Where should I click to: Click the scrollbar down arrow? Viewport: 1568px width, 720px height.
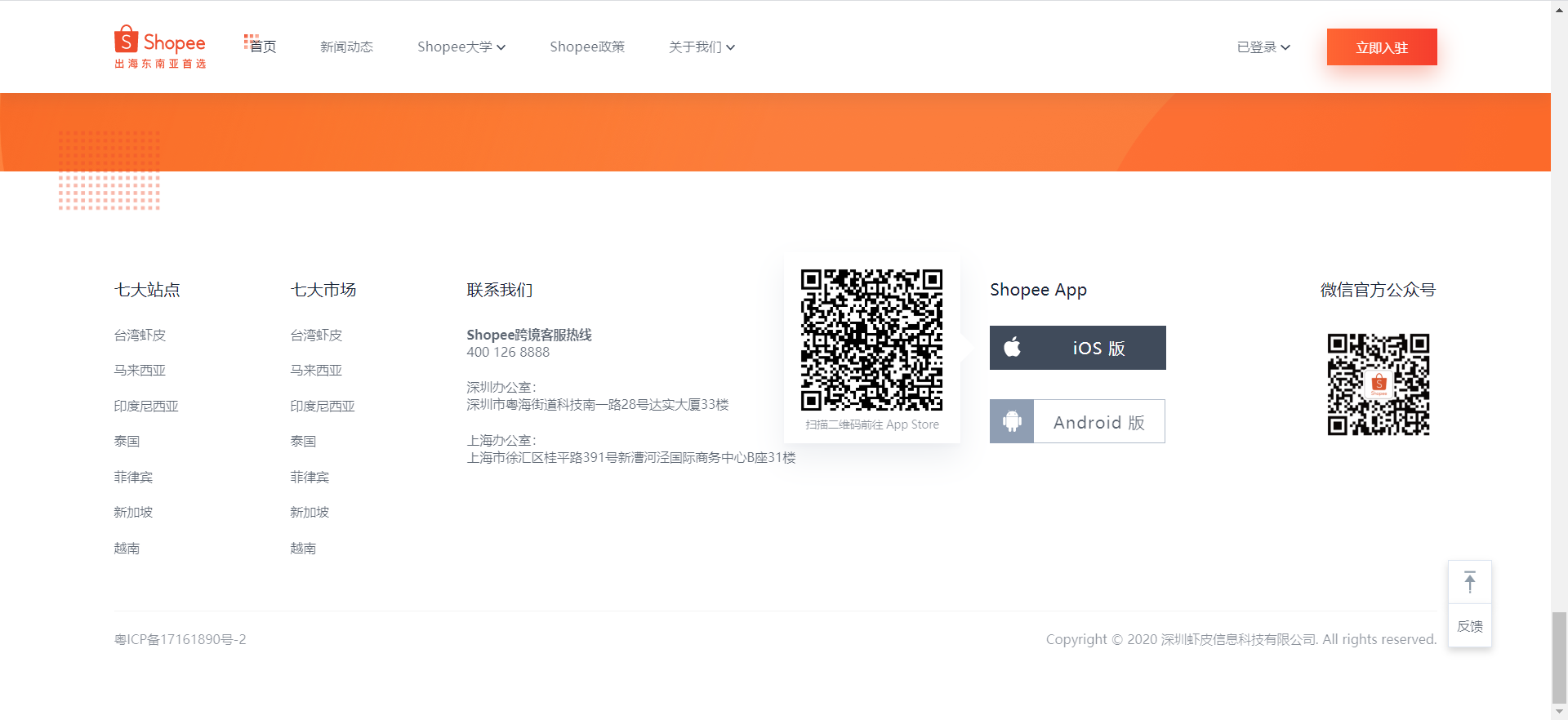tap(1560, 712)
